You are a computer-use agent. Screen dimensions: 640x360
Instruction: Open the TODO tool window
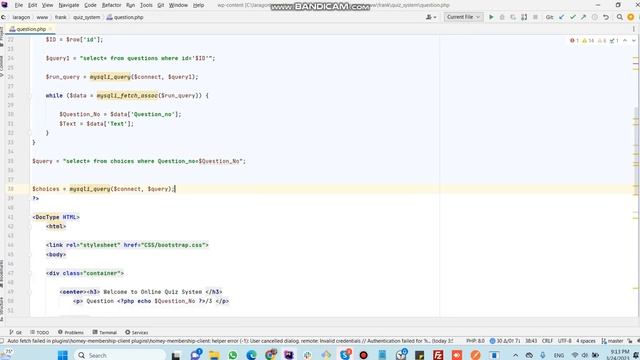click(39, 332)
